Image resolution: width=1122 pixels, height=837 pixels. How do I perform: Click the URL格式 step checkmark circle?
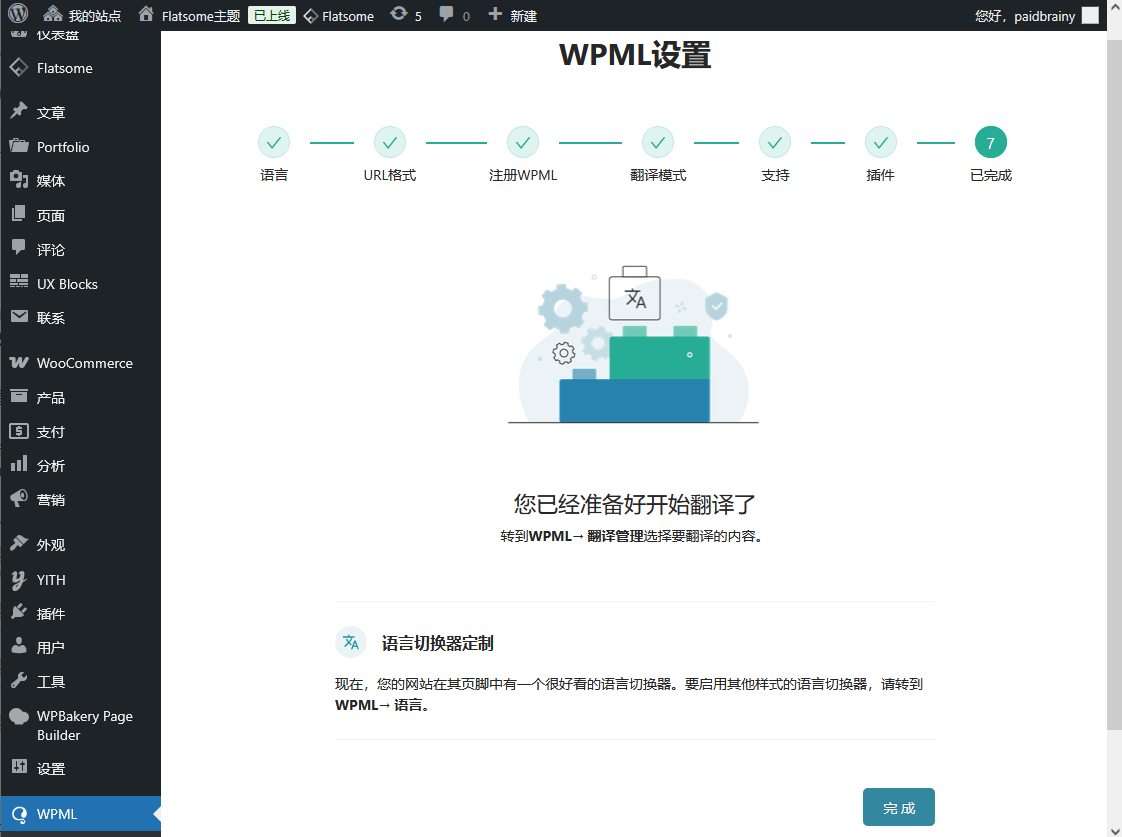[x=390, y=142]
